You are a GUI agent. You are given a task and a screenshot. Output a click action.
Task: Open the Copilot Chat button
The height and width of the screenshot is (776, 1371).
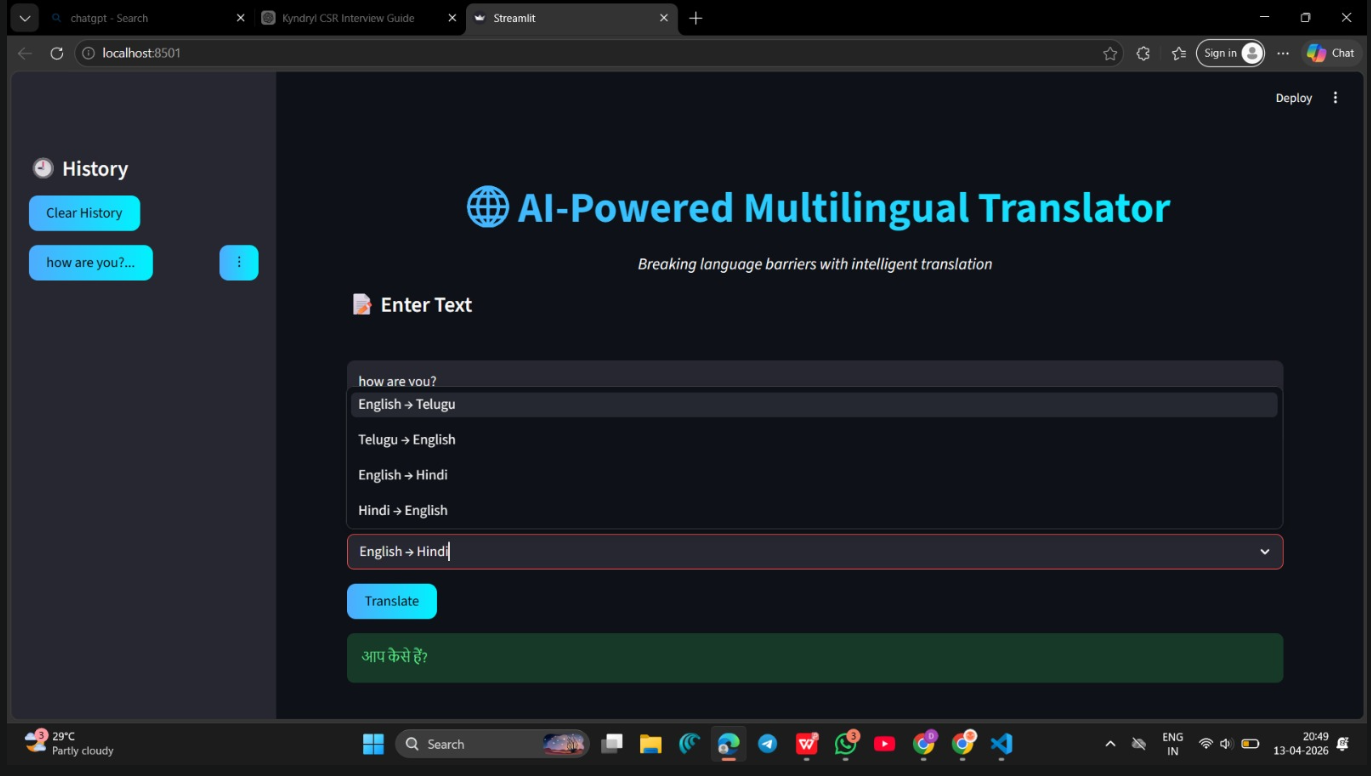point(1331,53)
